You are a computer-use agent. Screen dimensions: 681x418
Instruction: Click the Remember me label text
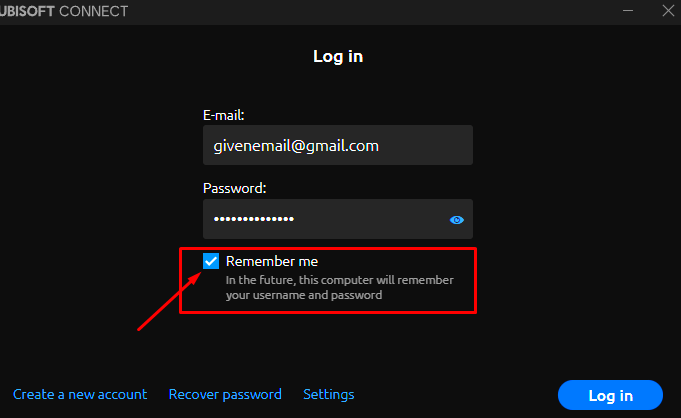(272, 261)
